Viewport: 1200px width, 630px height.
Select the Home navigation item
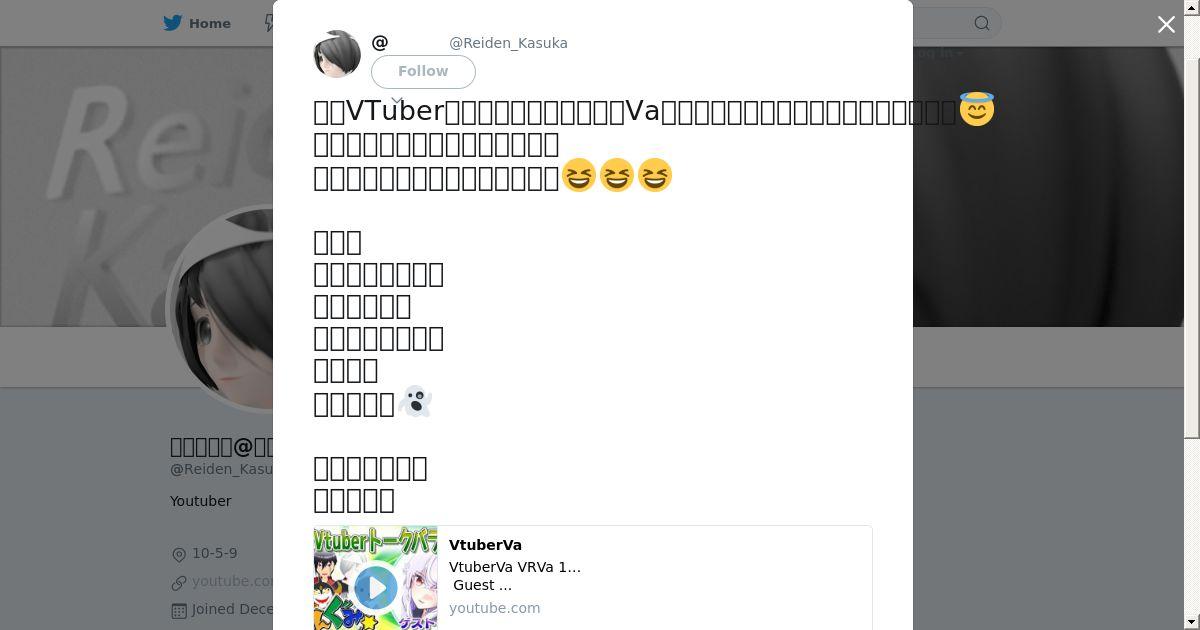point(197,23)
